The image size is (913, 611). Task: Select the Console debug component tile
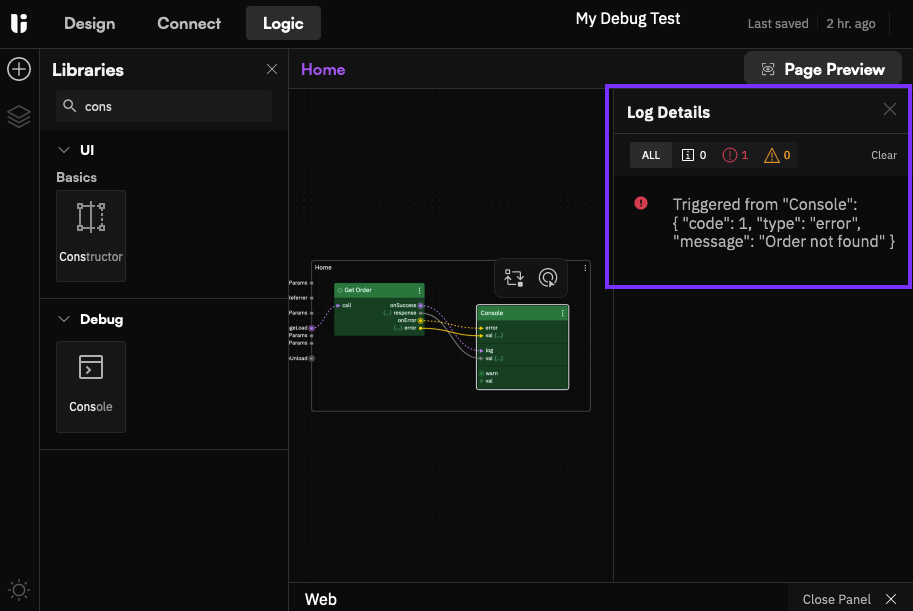tap(91, 386)
